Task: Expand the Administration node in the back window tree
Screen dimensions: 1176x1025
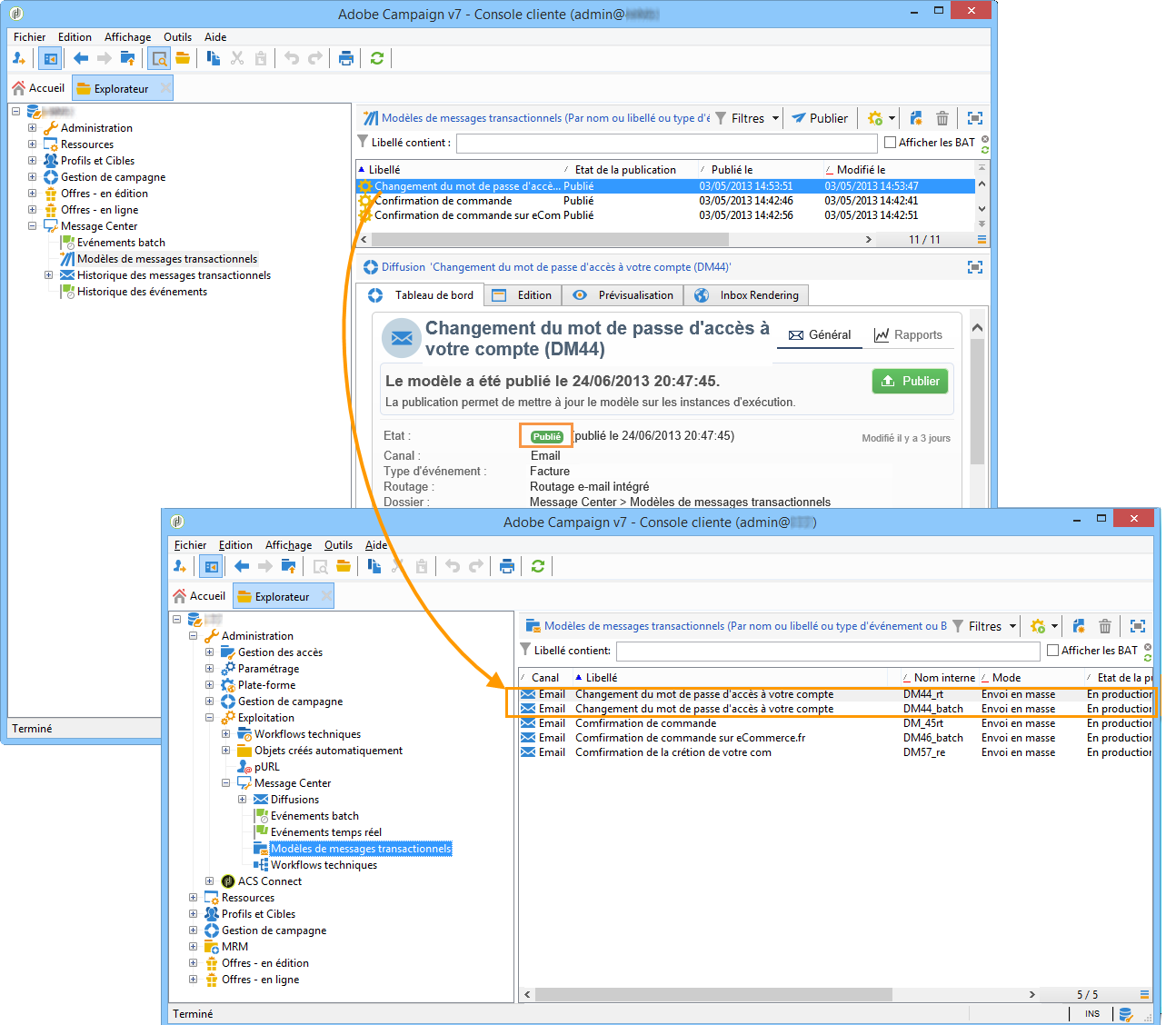Action: [x=33, y=128]
